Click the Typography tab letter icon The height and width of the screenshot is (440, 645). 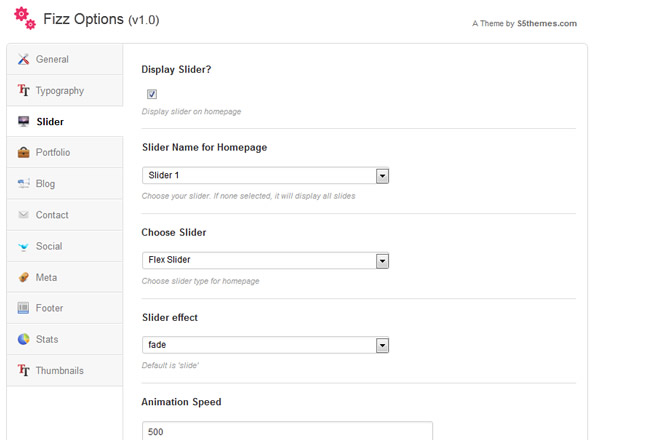click(x=23, y=90)
